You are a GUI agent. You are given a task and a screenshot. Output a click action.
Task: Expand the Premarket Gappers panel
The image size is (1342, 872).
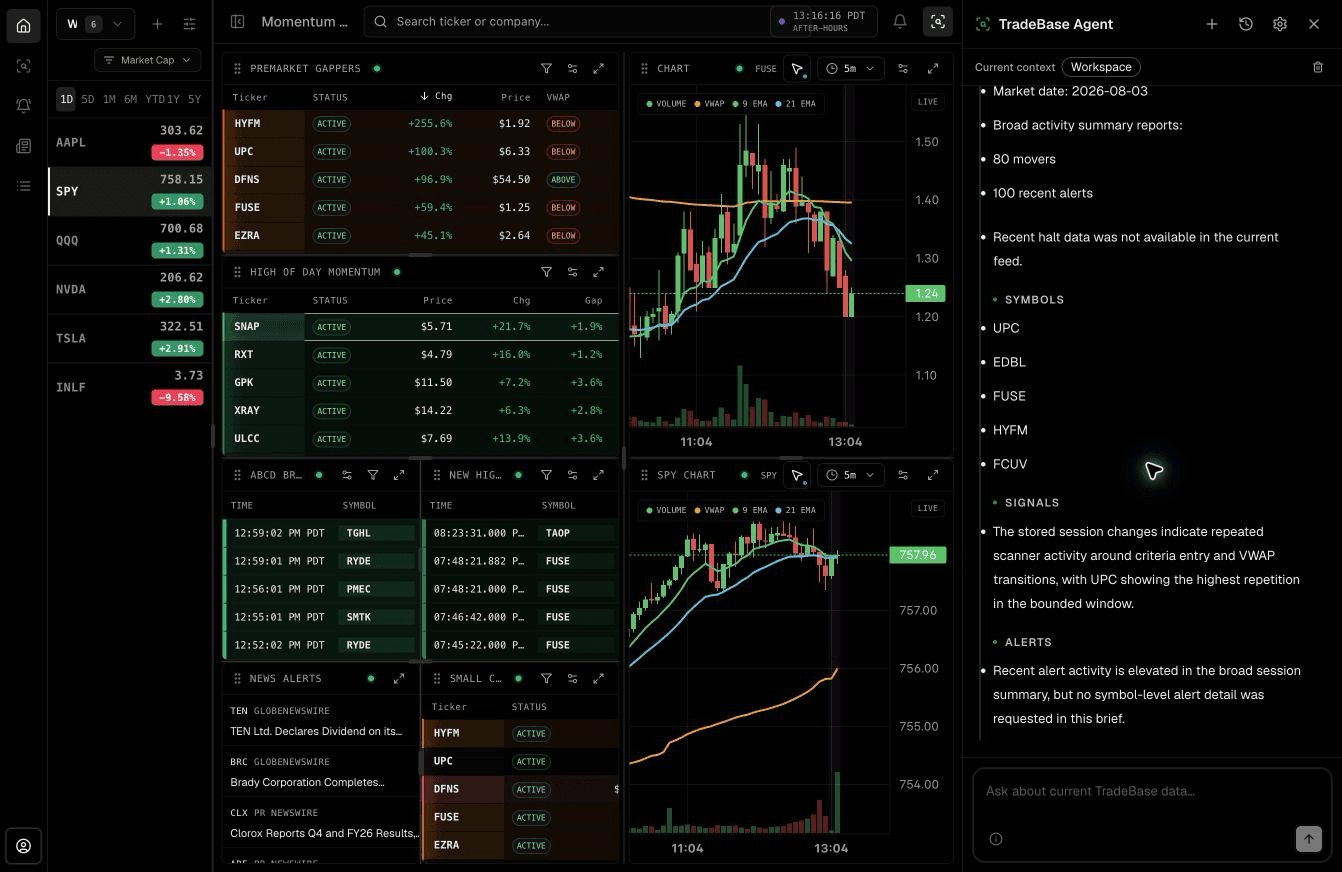click(598, 68)
